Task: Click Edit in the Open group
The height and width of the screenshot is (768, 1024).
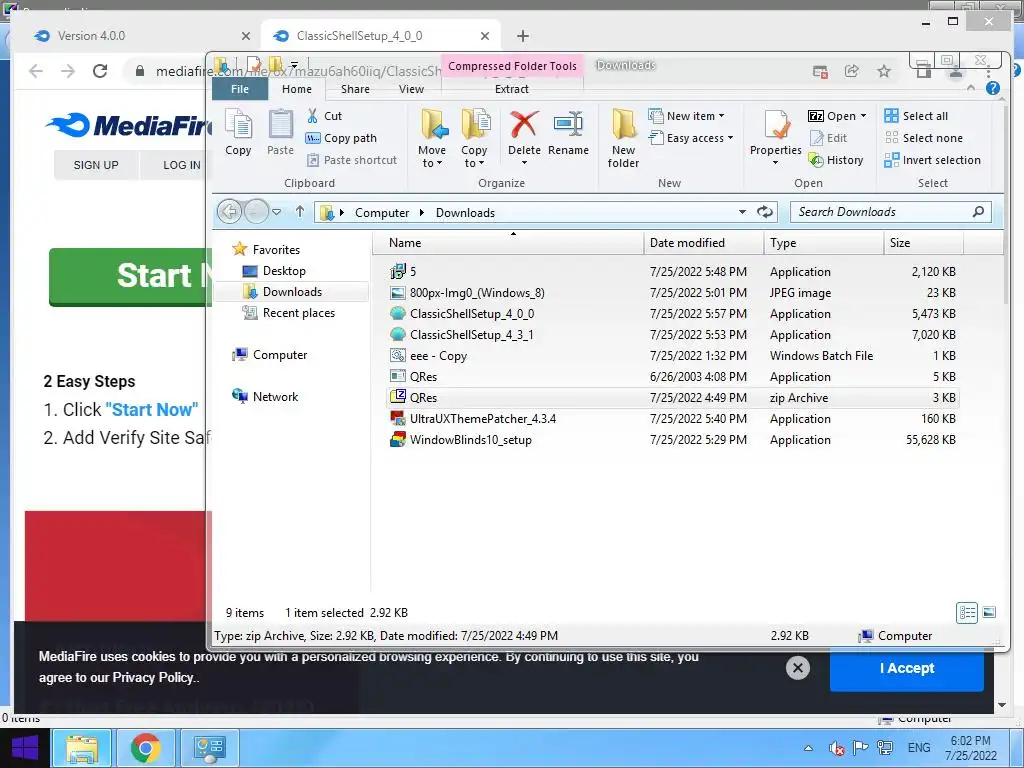Action: [x=828, y=138]
